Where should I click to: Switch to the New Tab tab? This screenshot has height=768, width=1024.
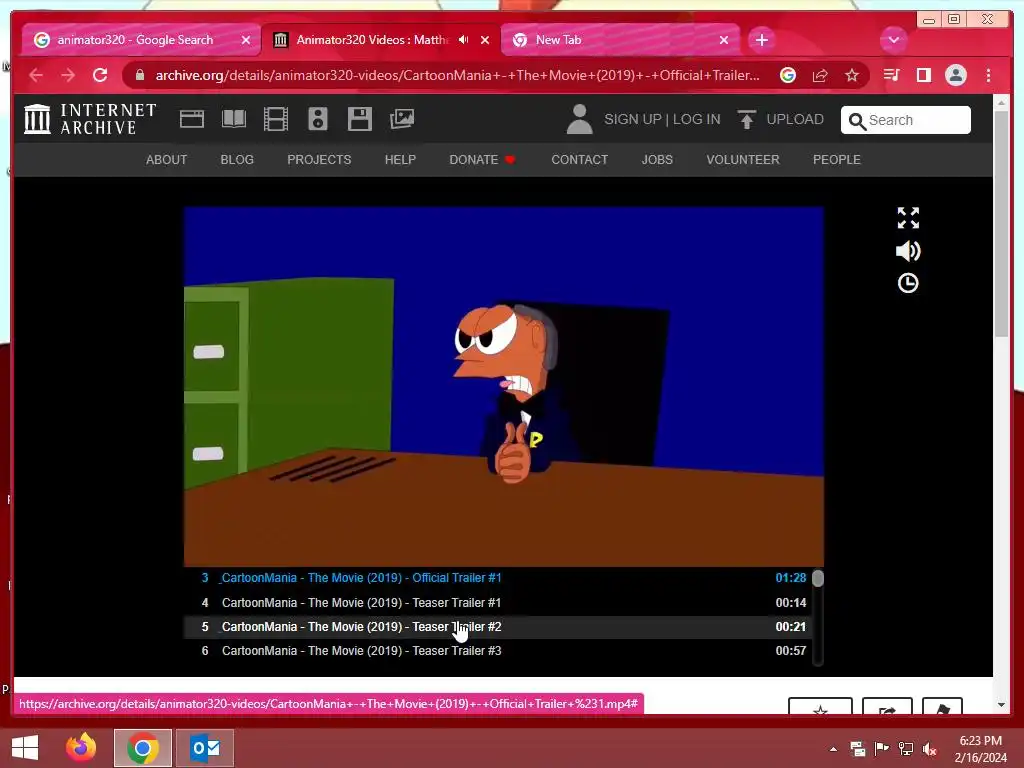[x=619, y=40]
